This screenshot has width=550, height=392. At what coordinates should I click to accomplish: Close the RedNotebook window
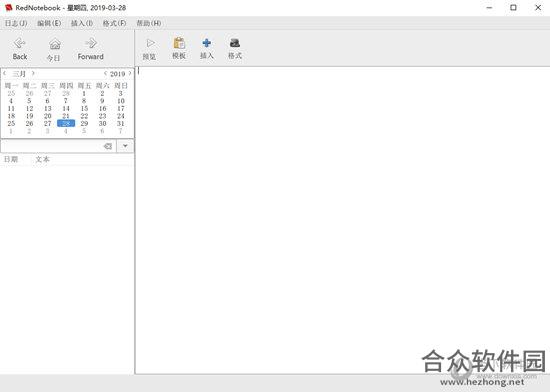[538, 7]
